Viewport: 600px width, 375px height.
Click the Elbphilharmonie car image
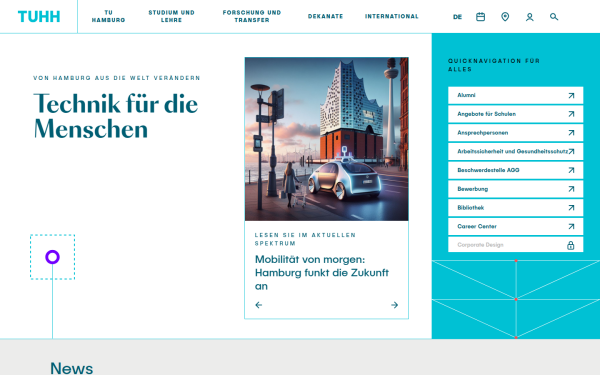[326, 139]
